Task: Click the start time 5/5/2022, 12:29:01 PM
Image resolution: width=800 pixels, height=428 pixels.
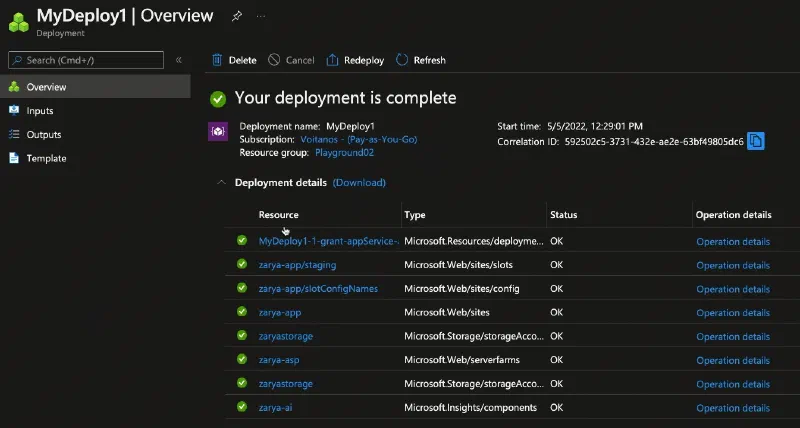Action: [x=595, y=127]
